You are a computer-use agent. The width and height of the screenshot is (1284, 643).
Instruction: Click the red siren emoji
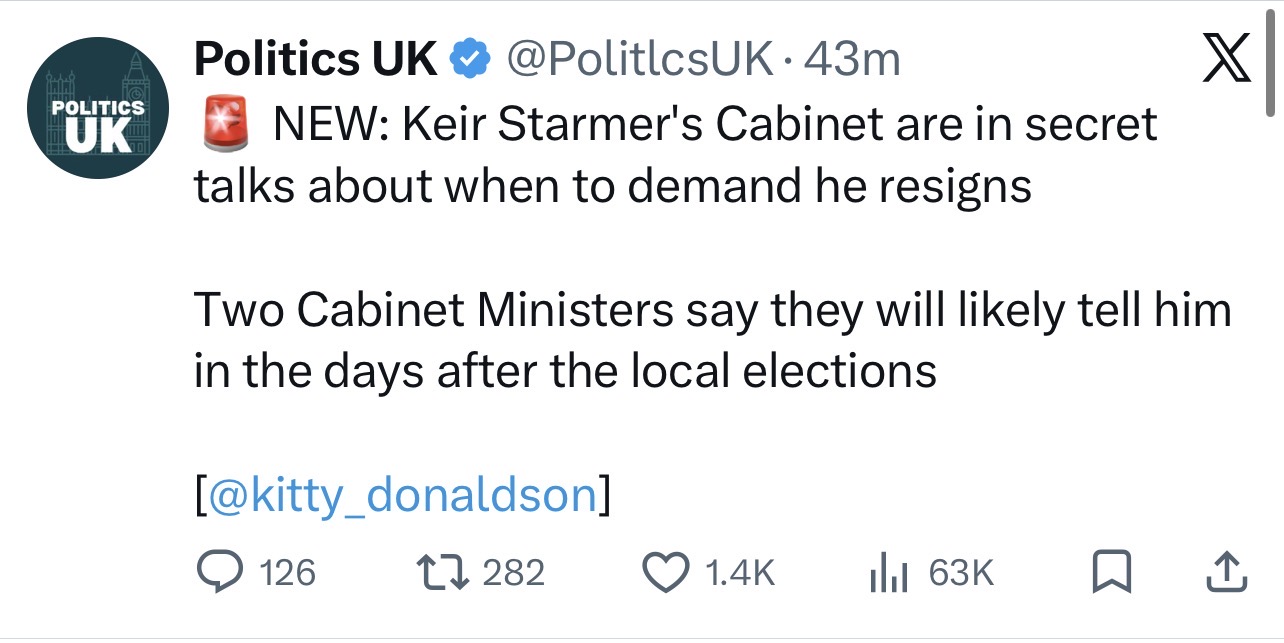point(227,127)
